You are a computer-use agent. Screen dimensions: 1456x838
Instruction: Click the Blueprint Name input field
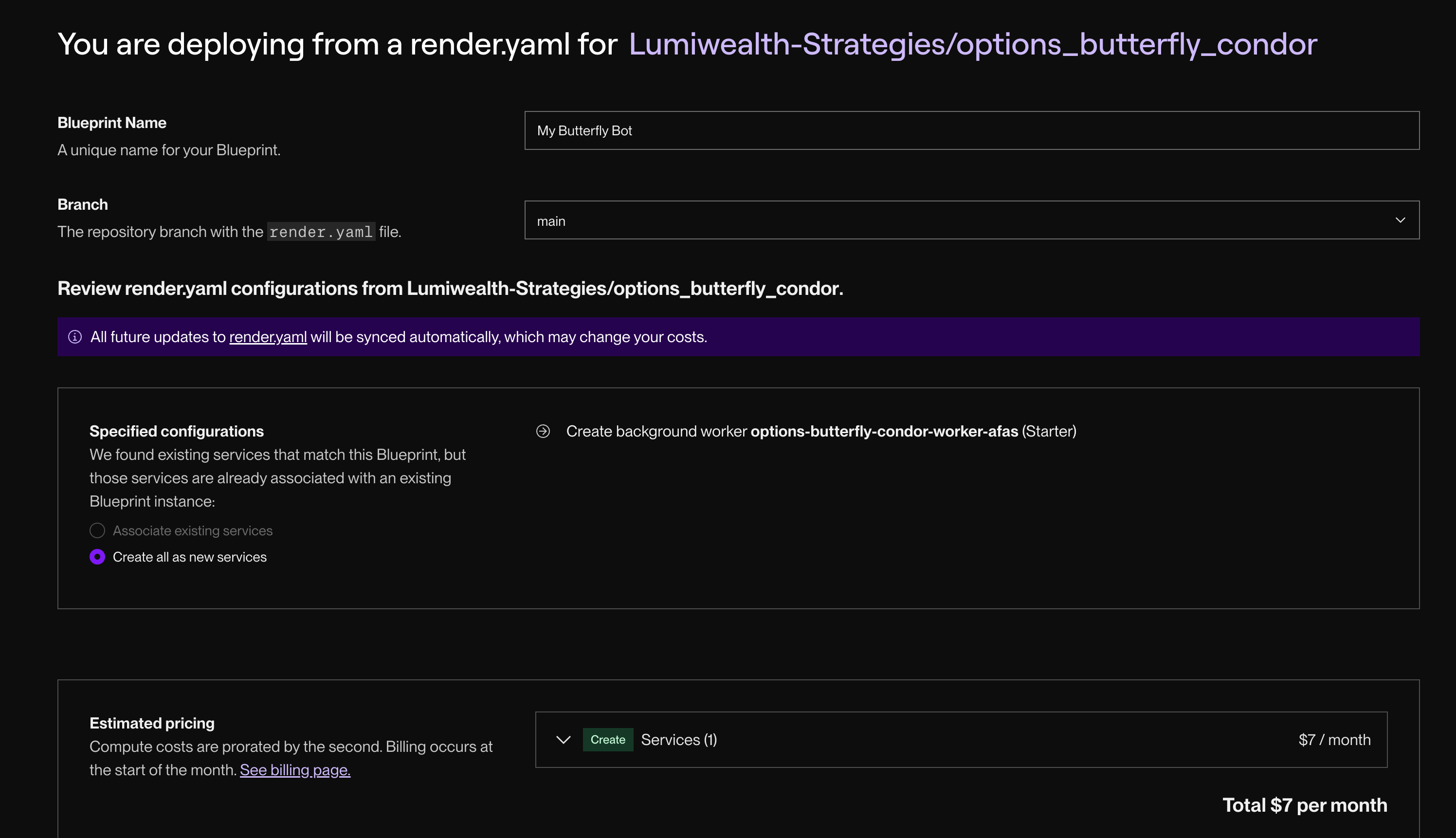pyautogui.click(x=971, y=130)
